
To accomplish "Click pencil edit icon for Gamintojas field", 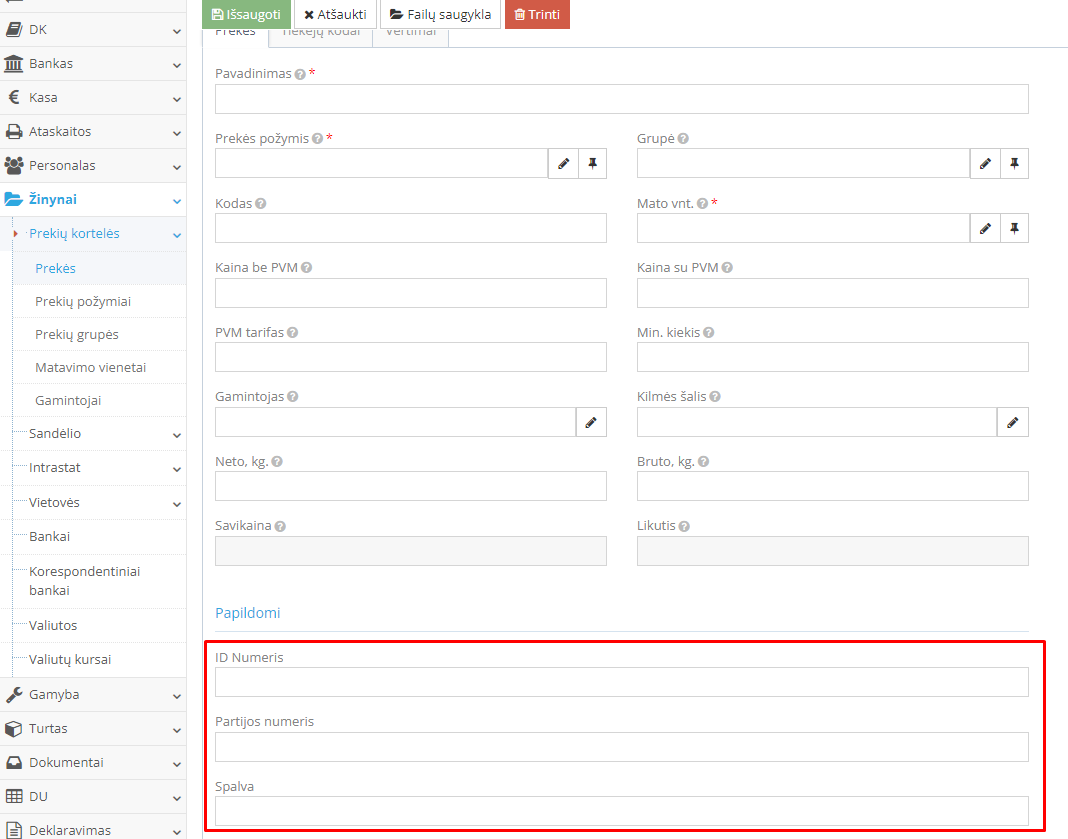I will coord(591,422).
